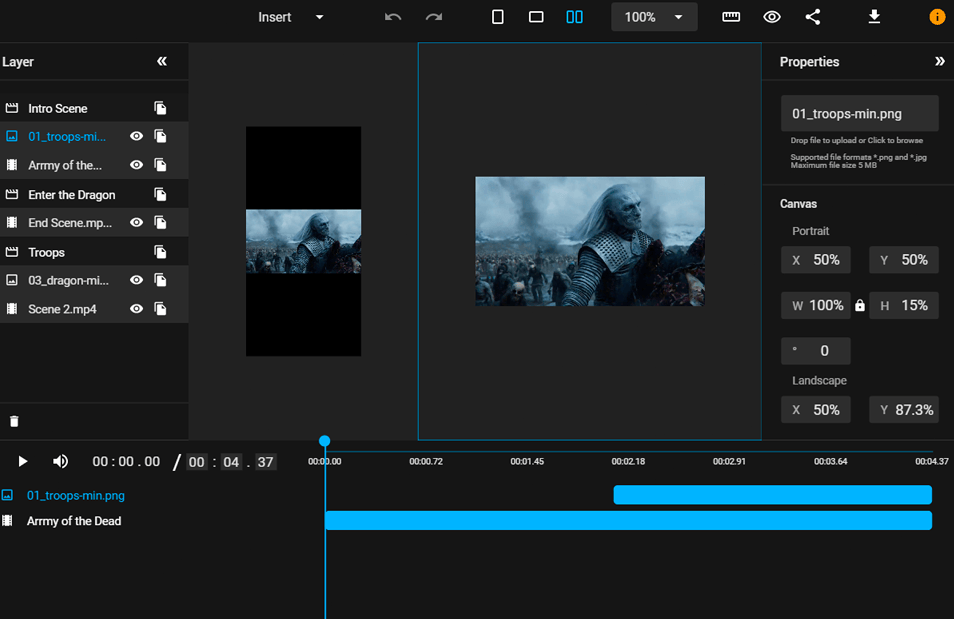The height and width of the screenshot is (619, 954).
Task: Mute audio with speaker icon
Action: tap(60, 461)
